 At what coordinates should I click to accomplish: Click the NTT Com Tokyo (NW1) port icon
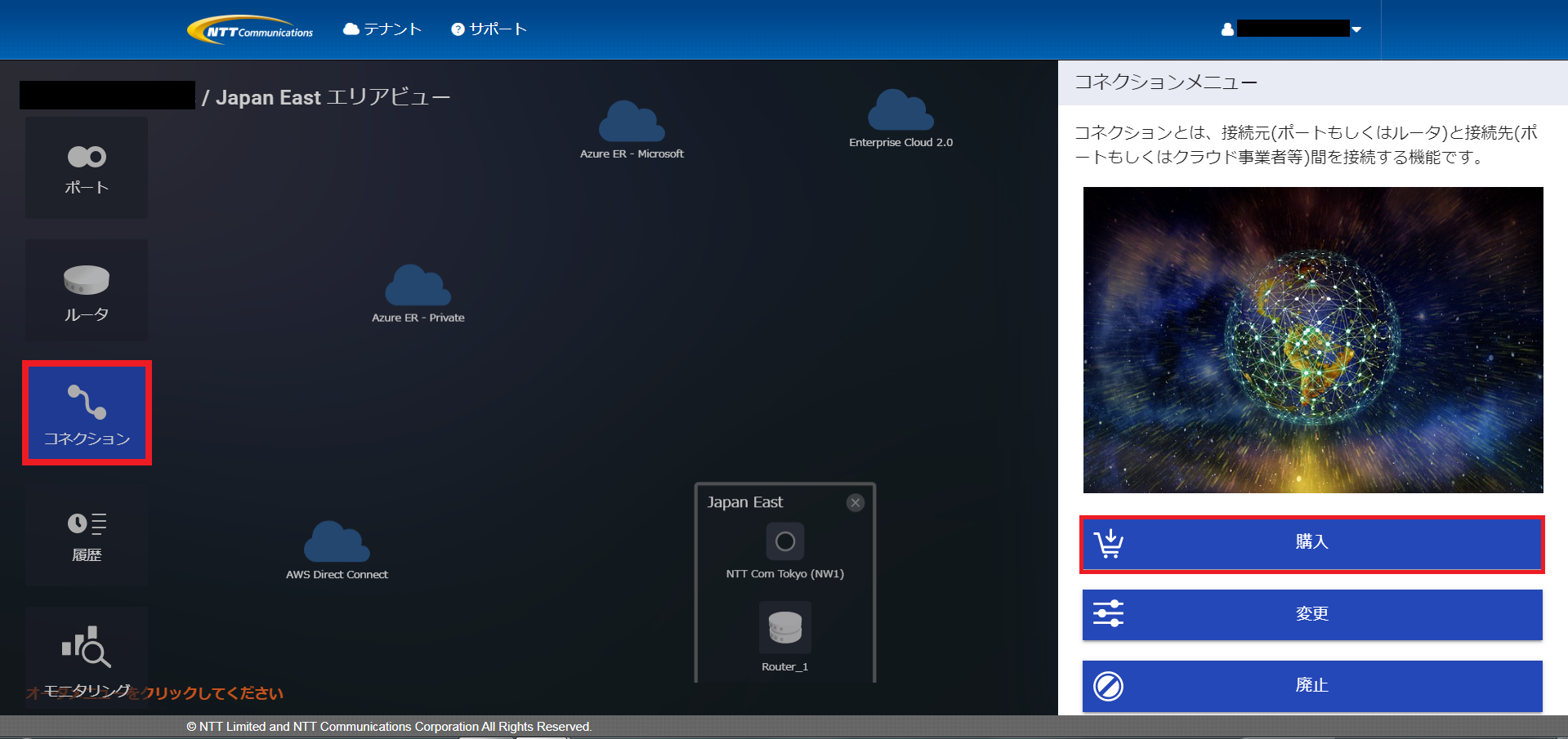coord(784,541)
